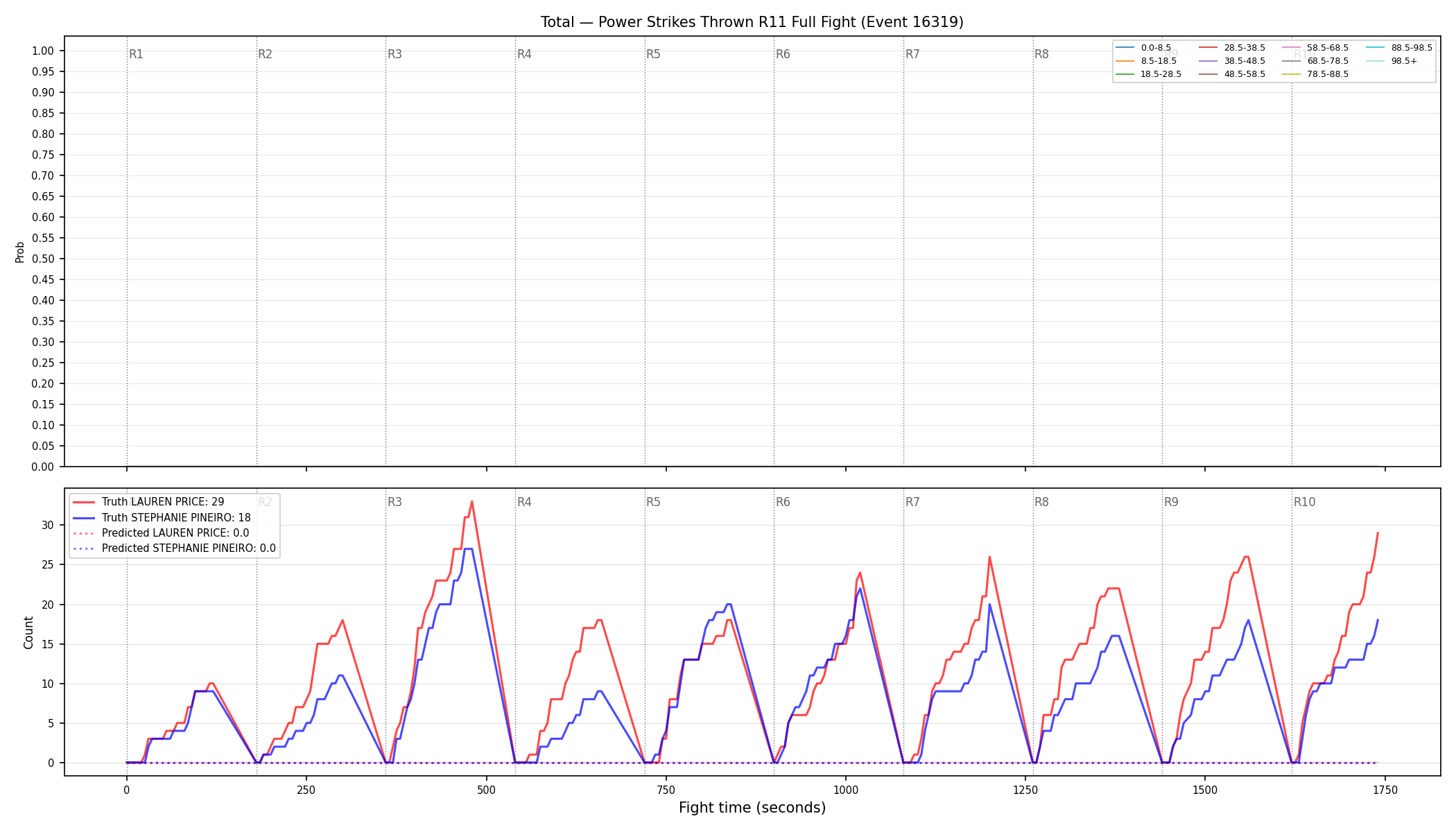Click the 1750 tick on time axis
This screenshot has height=832, width=1456.
[1385, 789]
